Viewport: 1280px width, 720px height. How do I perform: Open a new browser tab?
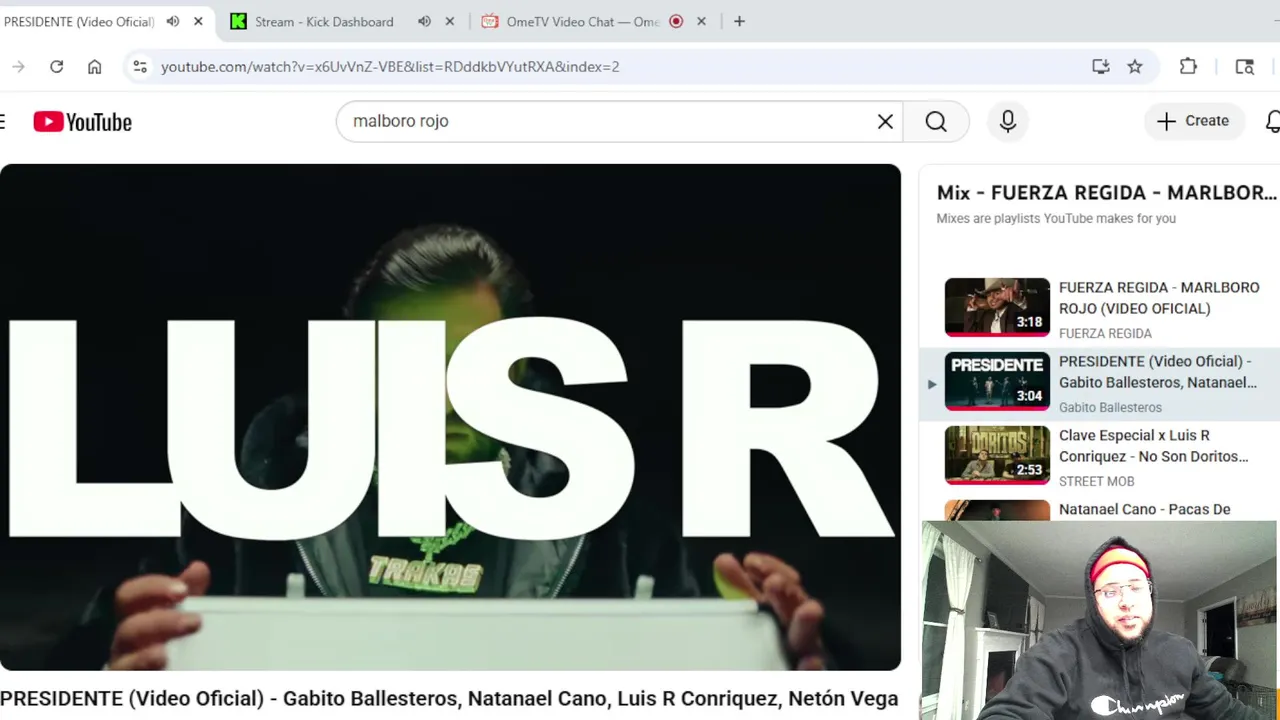tap(739, 21)
